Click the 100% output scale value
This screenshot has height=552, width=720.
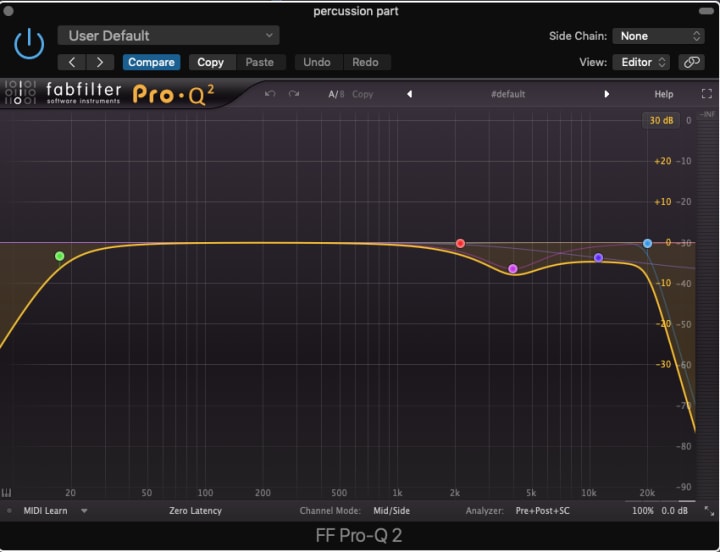(643, 511)
